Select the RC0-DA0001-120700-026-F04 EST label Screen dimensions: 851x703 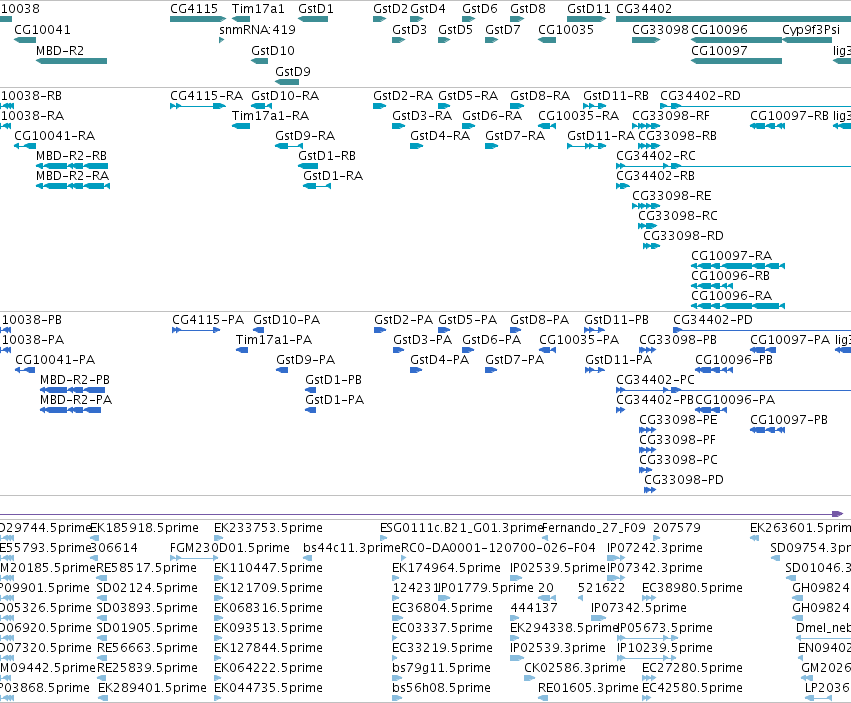tap(498, 548)
